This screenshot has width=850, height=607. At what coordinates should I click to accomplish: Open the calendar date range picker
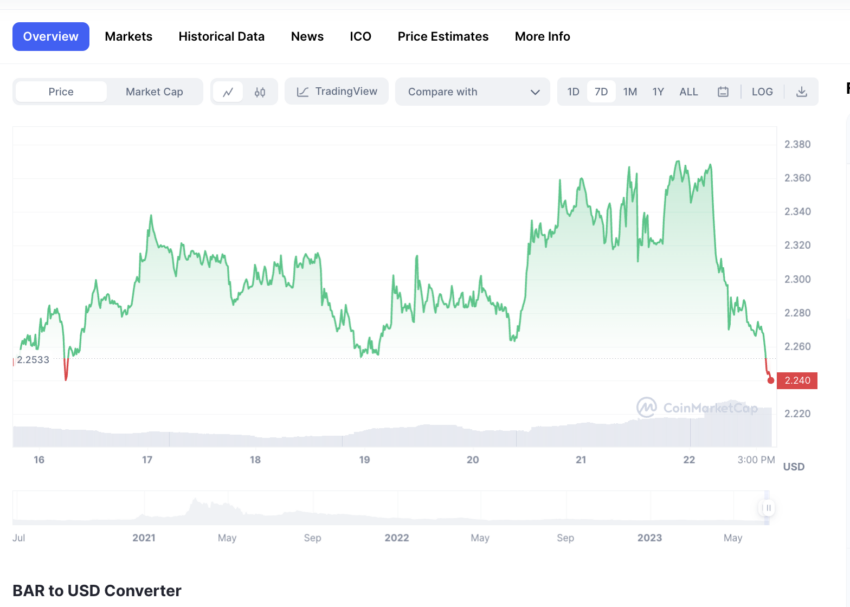click(723, 92)
